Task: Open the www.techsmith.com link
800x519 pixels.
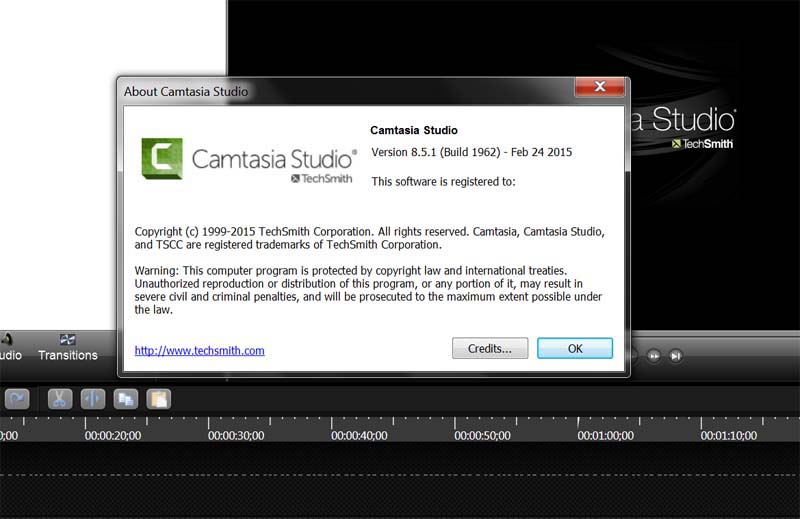Action: (199, 351)
